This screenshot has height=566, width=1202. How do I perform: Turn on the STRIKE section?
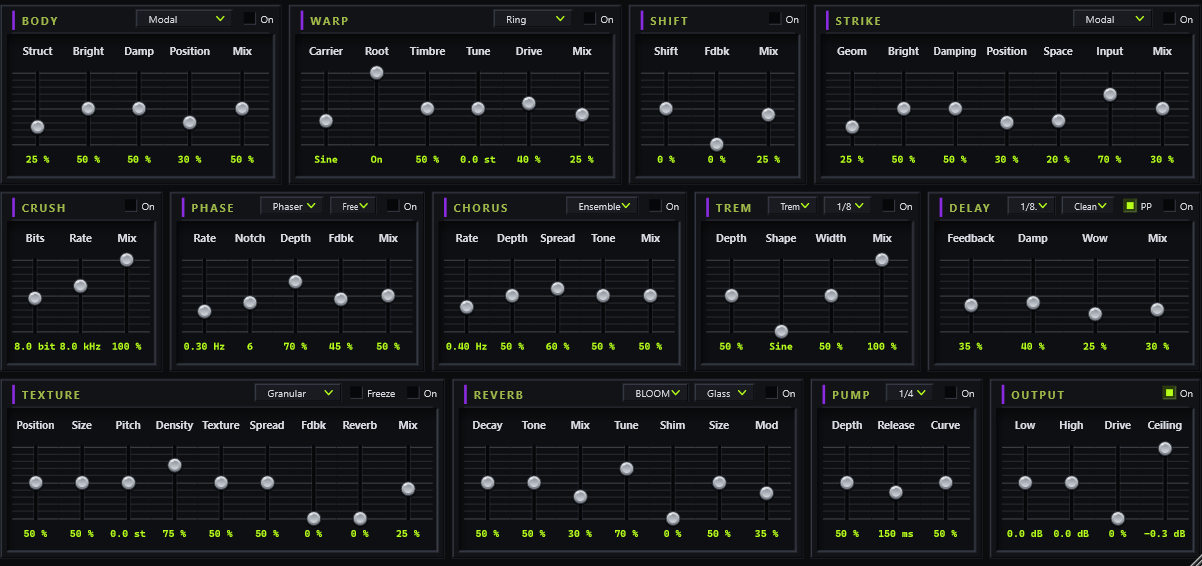coord(1170,19)
